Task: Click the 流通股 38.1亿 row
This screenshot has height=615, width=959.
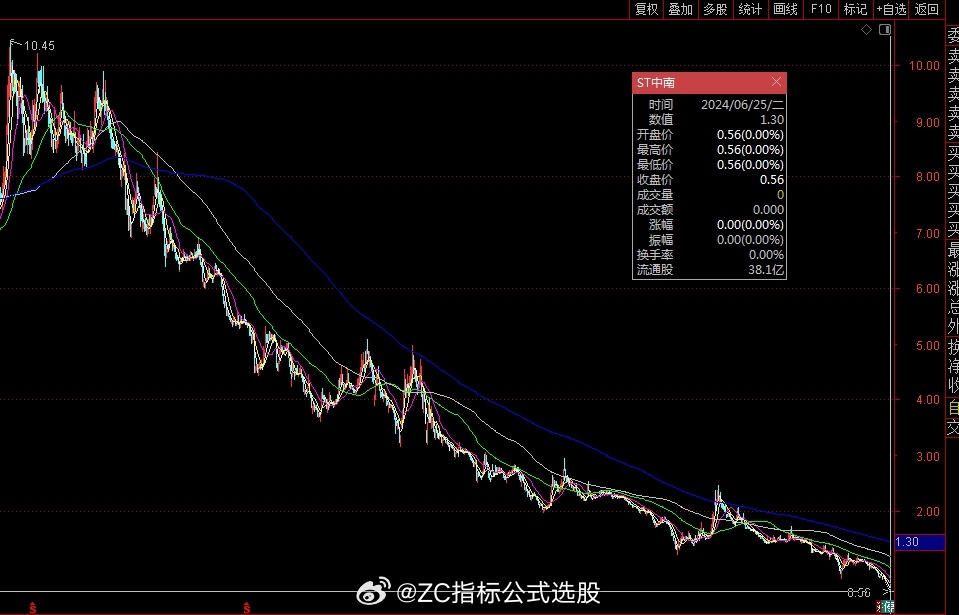Action: tap(709, 270)
